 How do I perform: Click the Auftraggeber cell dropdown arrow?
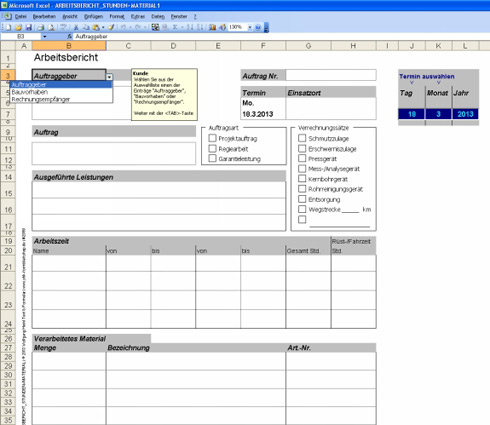[109, 77]
